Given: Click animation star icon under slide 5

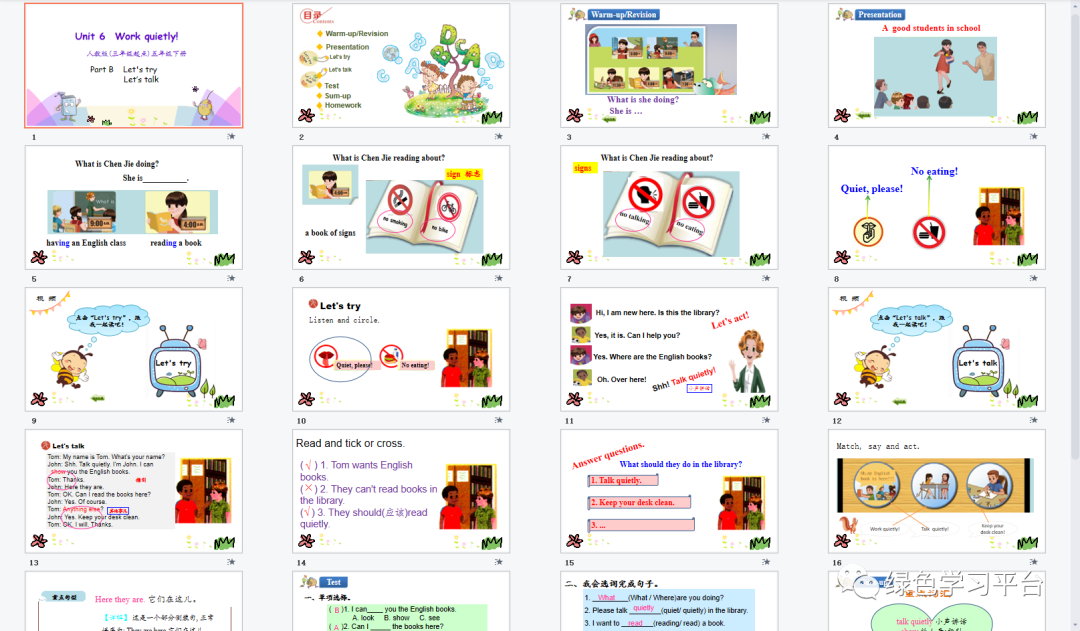Looking at the screenshot, I should (231, 278).
